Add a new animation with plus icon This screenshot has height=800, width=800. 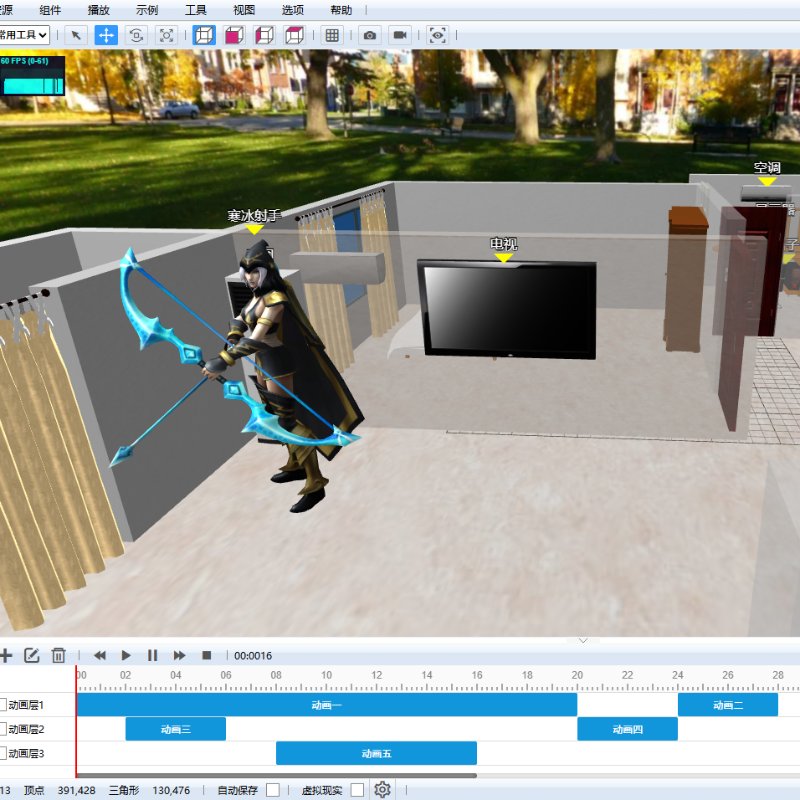coord(6,656)
